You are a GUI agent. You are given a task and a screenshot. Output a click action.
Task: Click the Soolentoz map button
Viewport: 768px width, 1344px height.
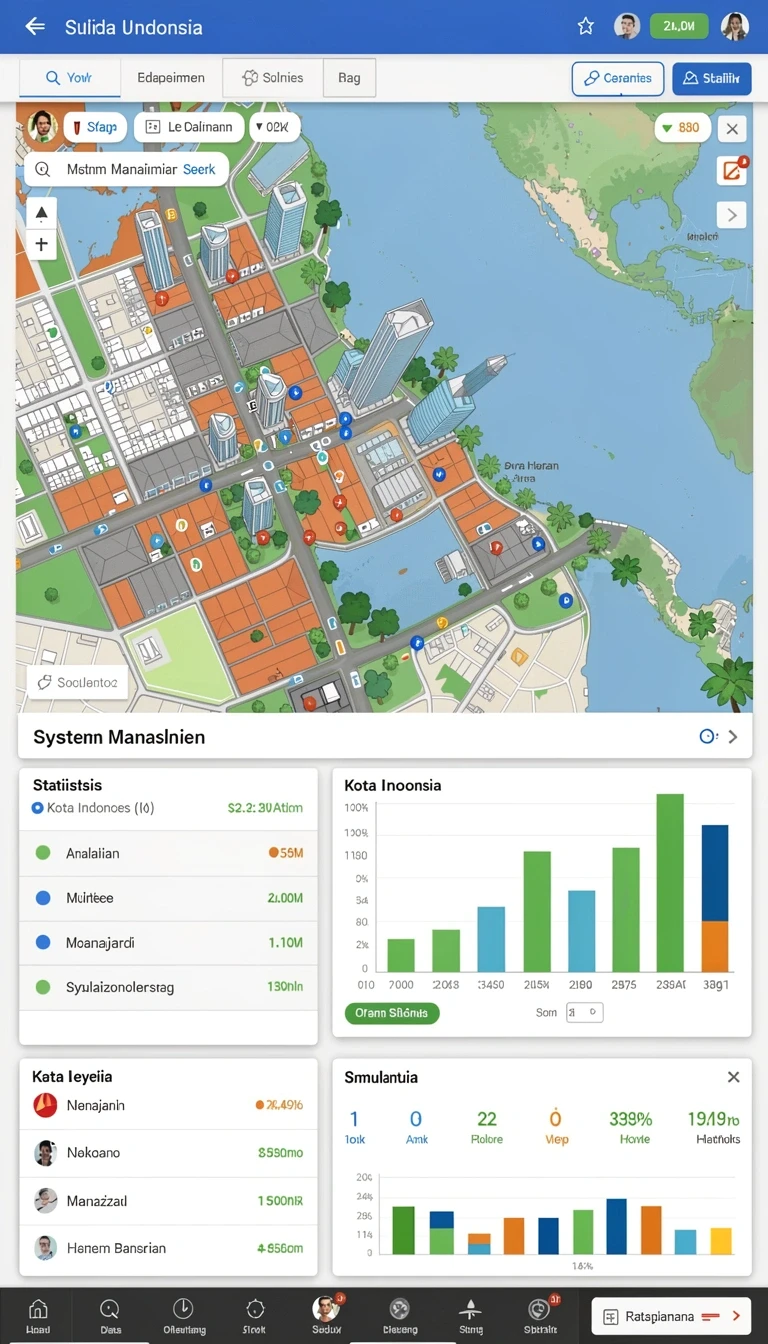78,683
